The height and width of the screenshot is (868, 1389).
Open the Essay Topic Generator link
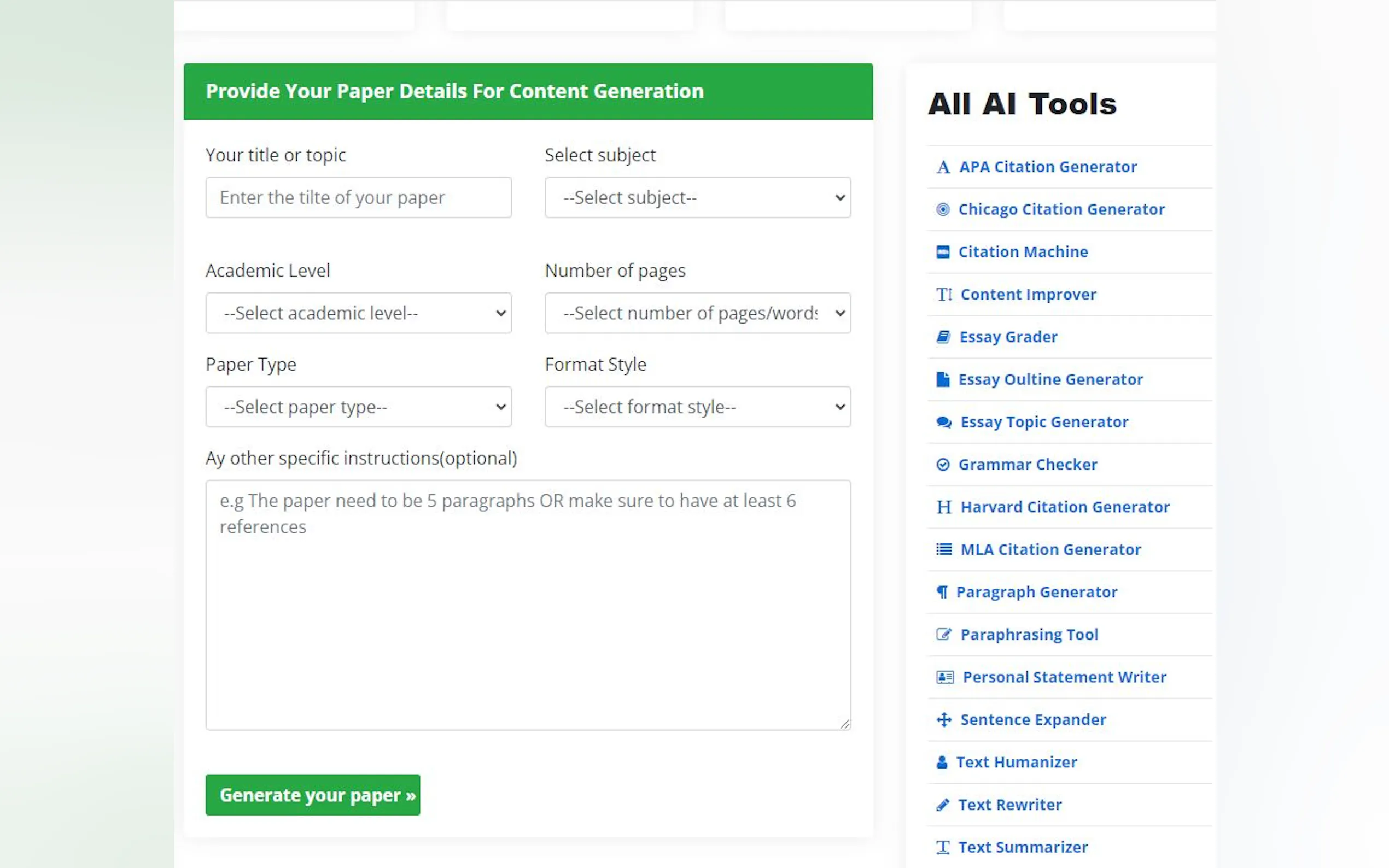[1044, 422]
